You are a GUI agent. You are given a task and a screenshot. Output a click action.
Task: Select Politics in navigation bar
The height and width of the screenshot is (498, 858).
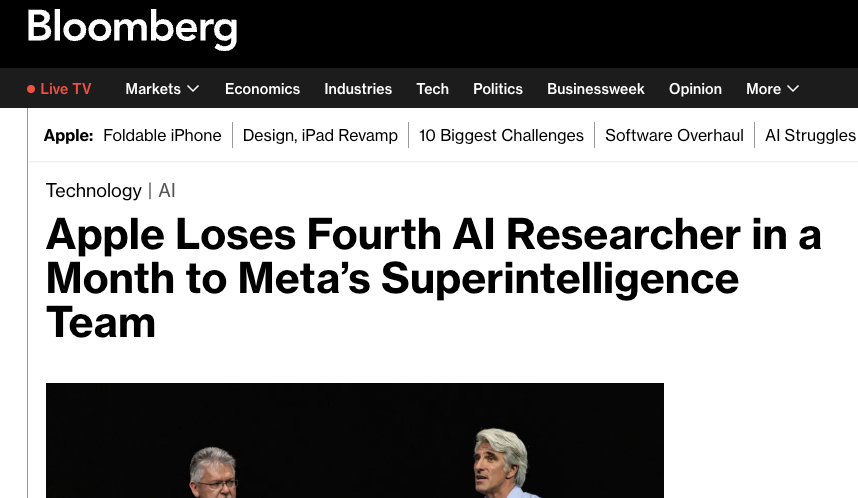tap(498, 89)
